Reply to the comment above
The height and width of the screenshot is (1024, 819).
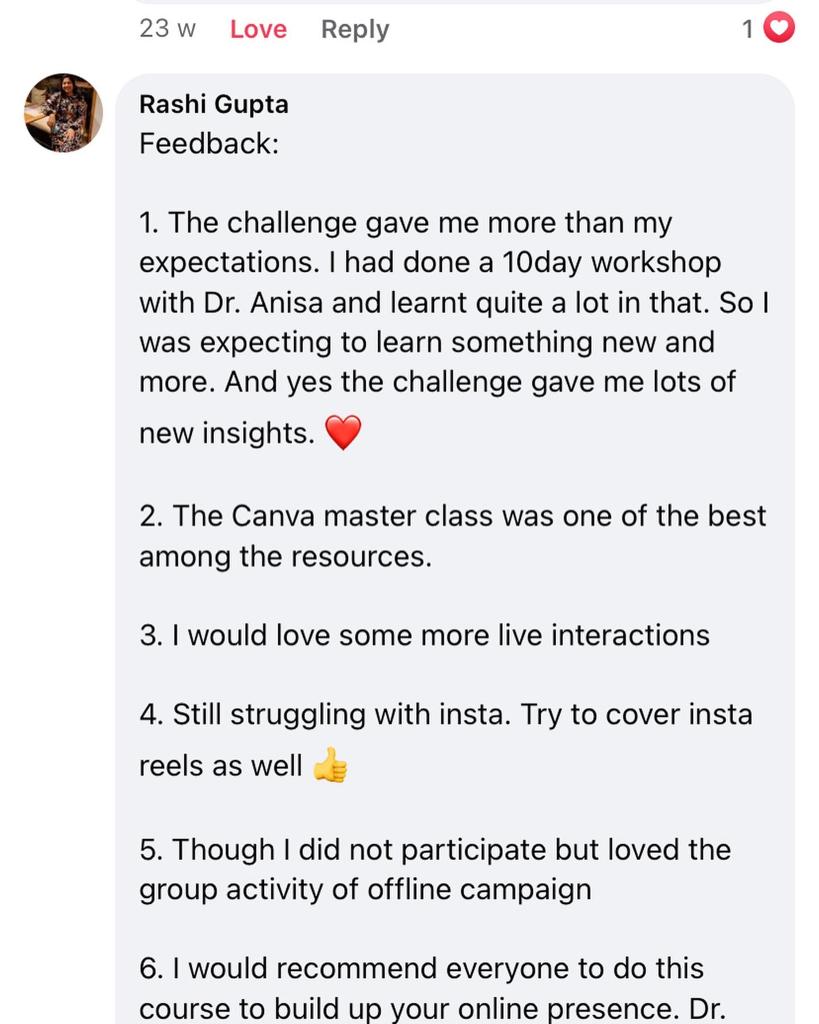click(x=355, y=30)
